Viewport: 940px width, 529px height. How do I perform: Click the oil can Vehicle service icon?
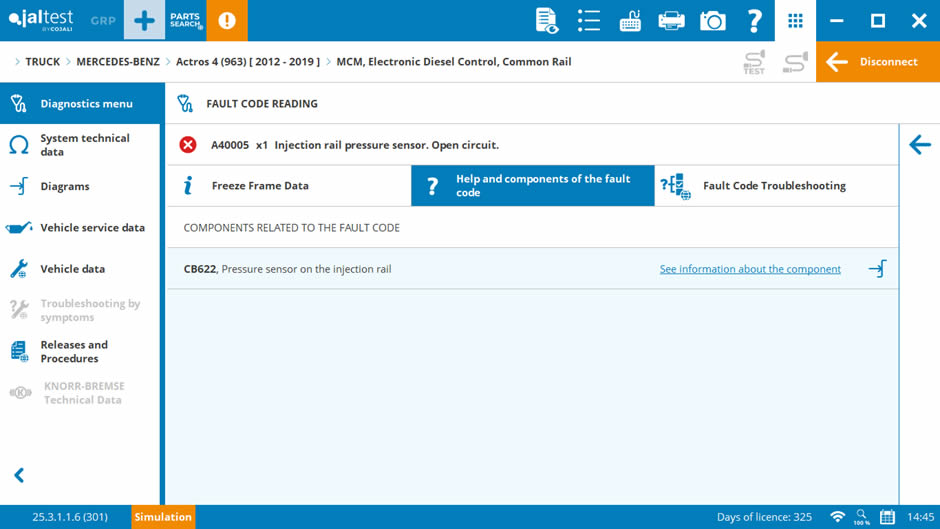(19, 228)
